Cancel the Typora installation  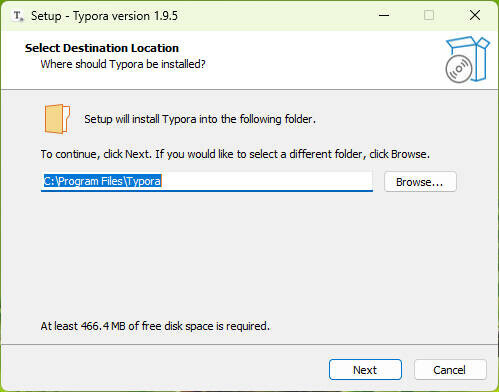(450, 369)
